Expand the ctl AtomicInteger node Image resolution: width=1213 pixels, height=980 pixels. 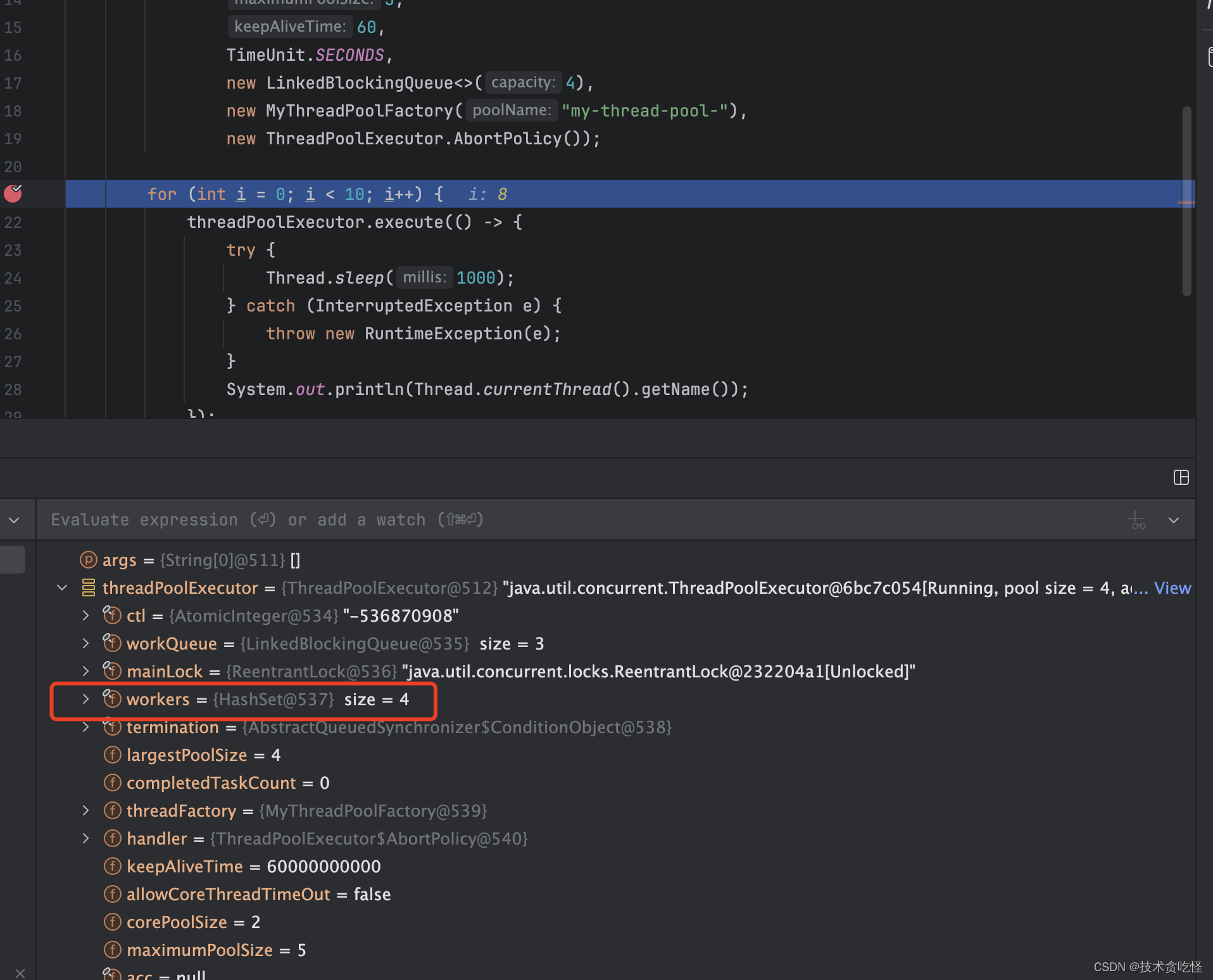pyautogui.click(x=85, y=615)
